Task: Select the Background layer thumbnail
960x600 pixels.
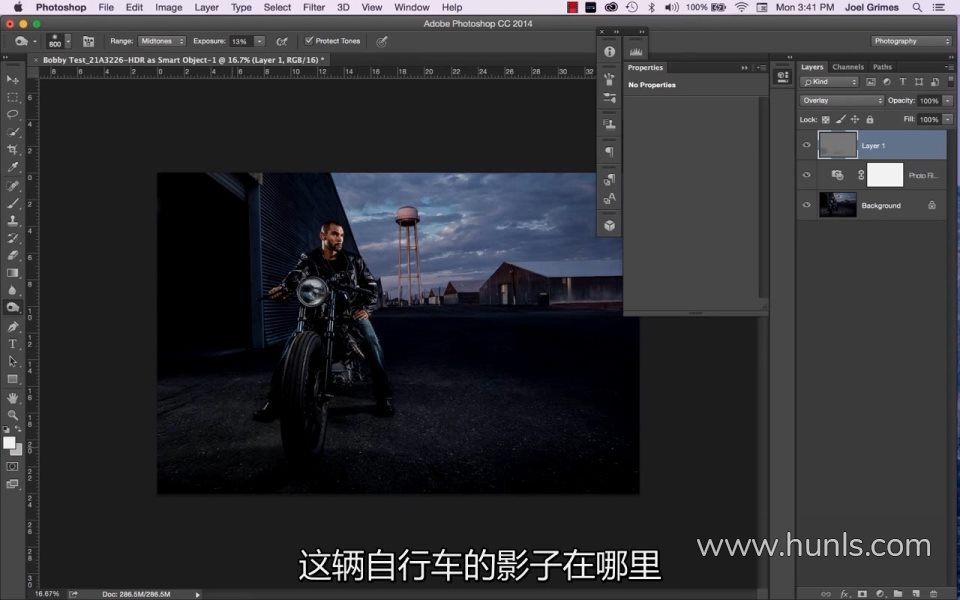Action: click(x=838, y=205)
